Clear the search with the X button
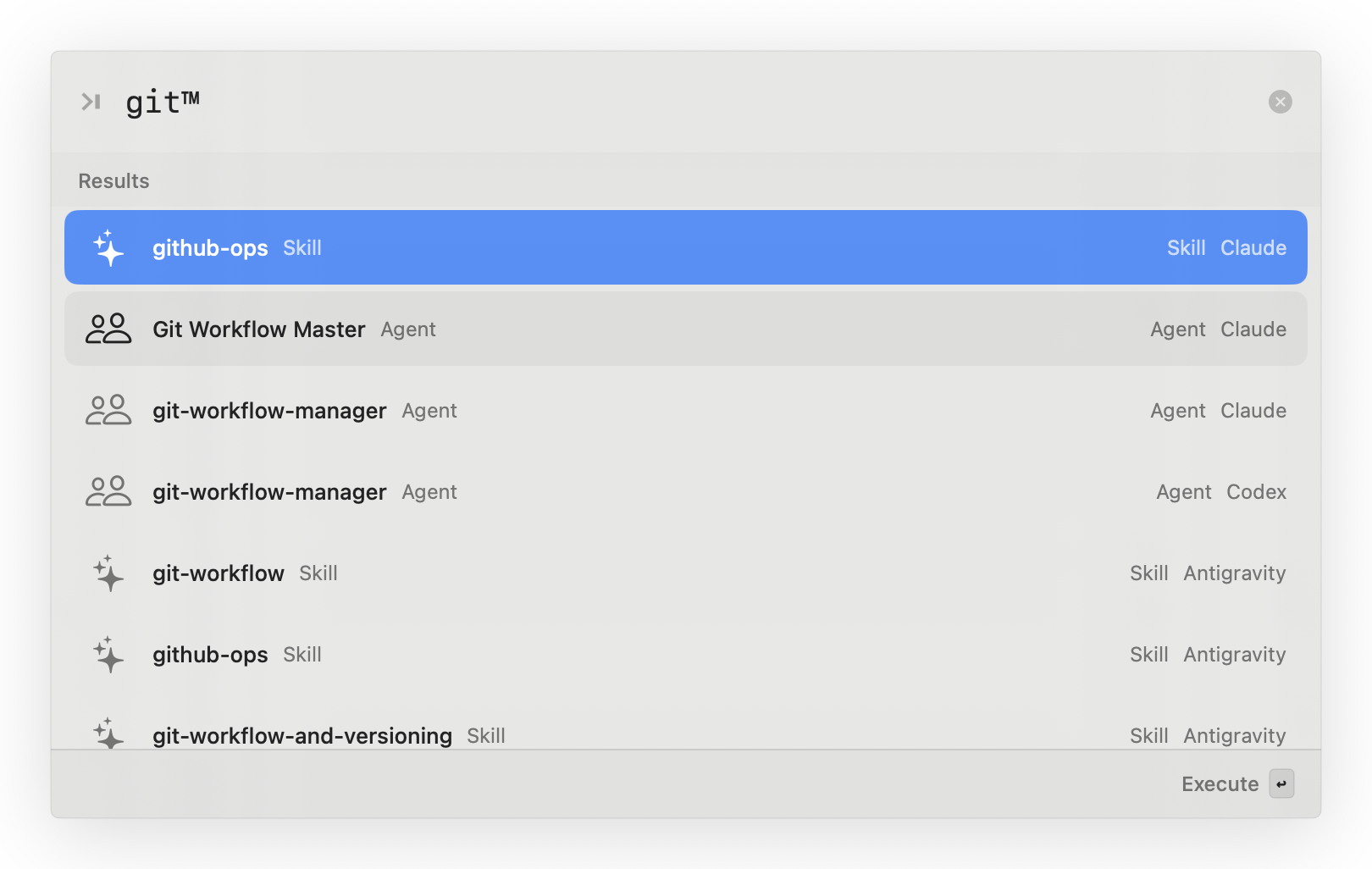This screenshot has width=1372, height=869. (x=1280, y=102)
